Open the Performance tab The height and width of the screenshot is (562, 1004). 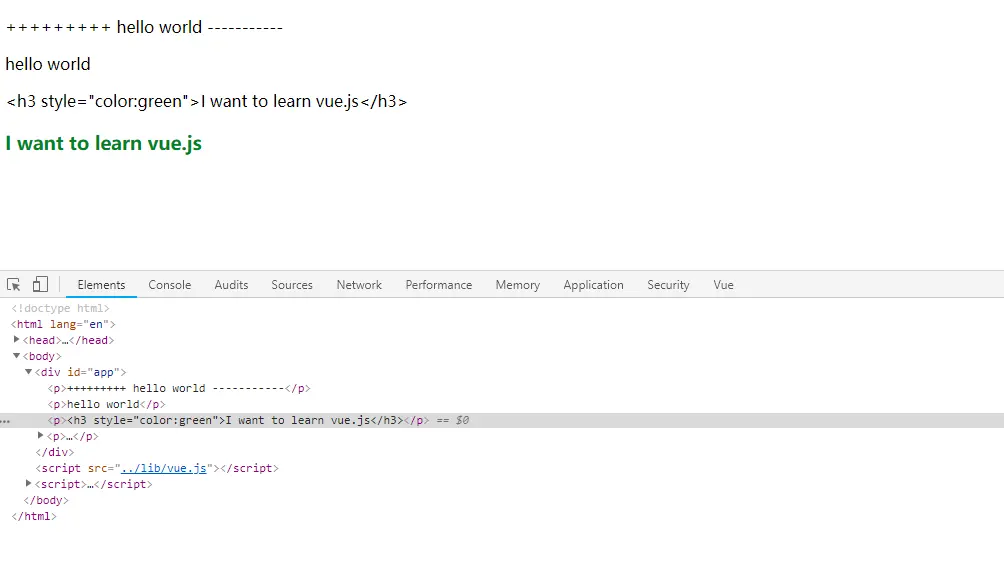click(x=439, y=285)
